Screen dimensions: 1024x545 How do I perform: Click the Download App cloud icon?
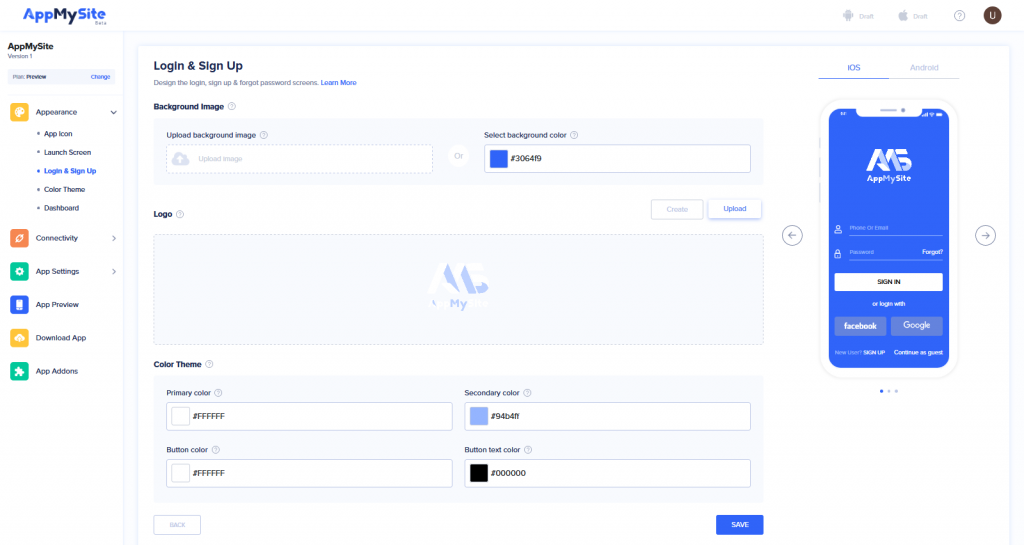coord(19,338)
